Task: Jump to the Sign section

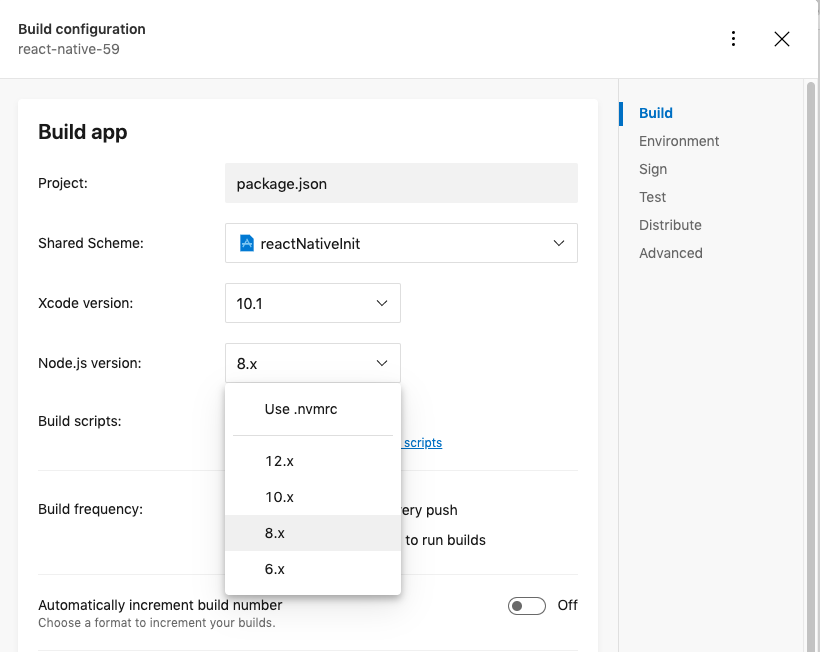Action: 653,169
